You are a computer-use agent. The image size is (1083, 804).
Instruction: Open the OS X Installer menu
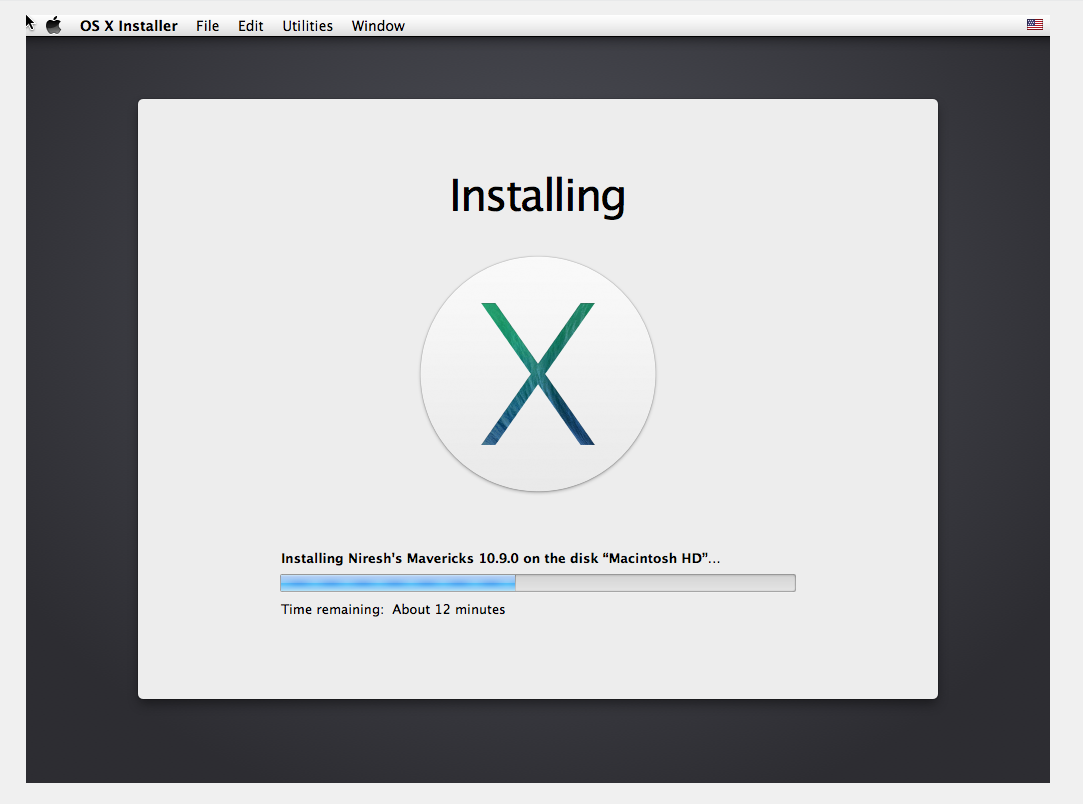click(128, 26)
